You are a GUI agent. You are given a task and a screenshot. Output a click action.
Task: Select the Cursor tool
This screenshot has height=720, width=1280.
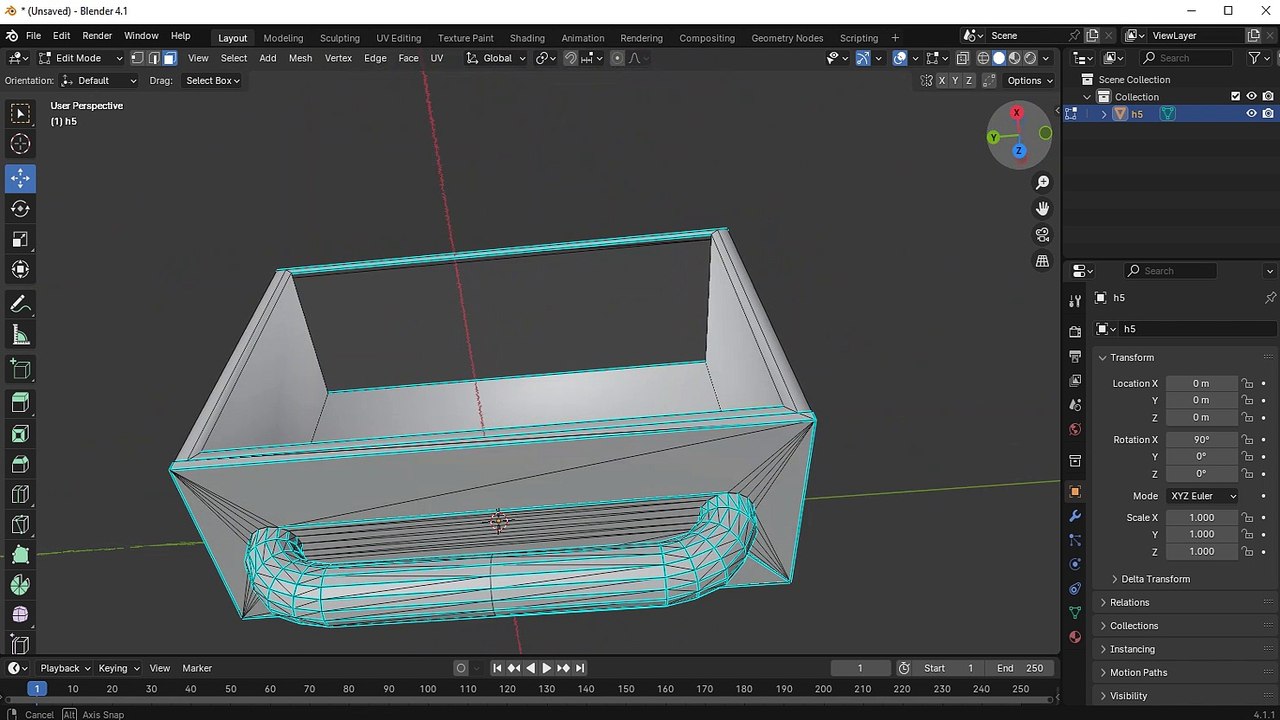click(20, 144)
